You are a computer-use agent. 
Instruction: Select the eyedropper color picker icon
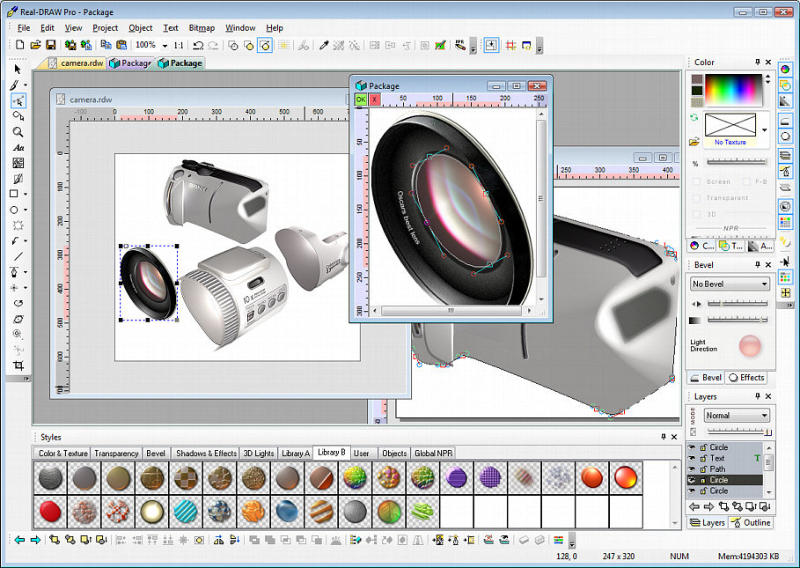click(323, 45)
